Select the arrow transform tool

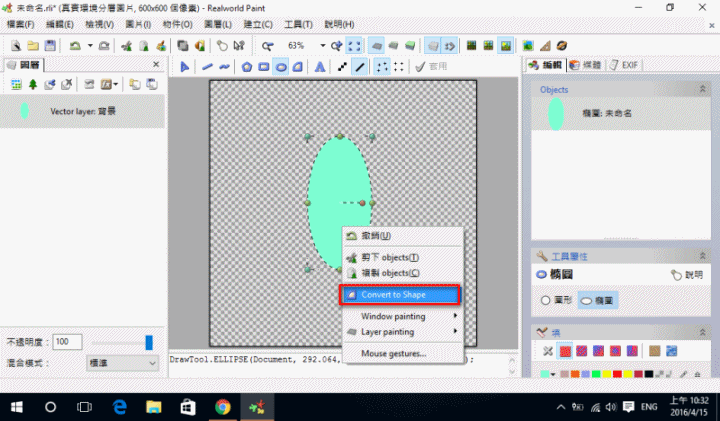pyautogui.click(x=185, y=66)
